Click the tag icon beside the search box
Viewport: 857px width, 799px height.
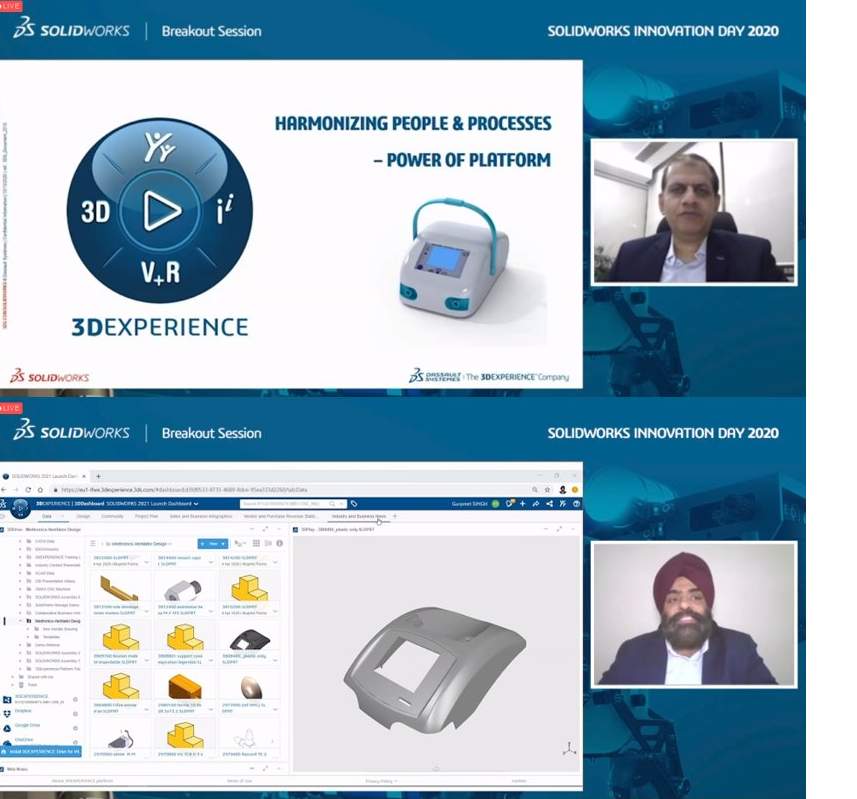354,504
